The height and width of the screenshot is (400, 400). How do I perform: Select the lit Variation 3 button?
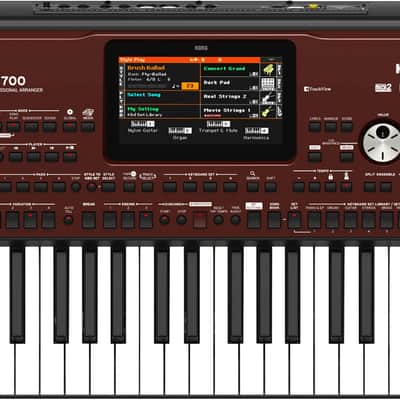(x=30, y=220)
